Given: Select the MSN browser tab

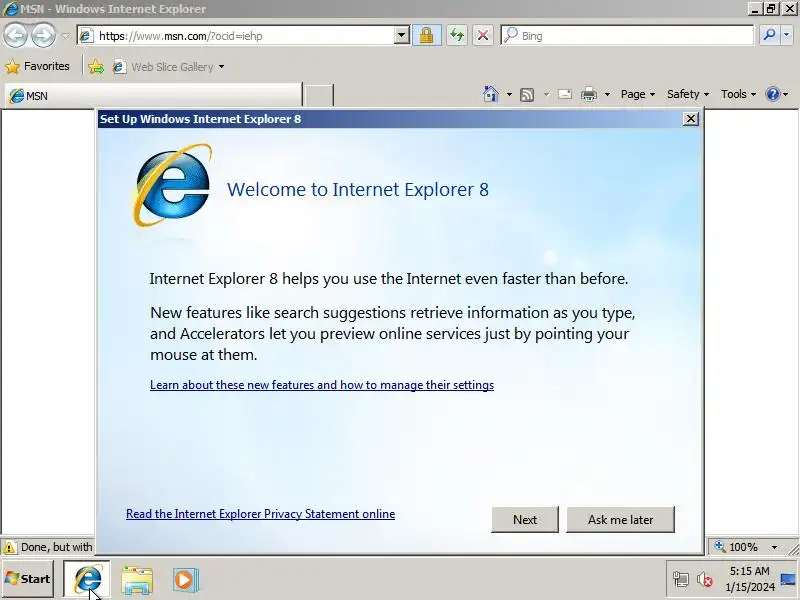Looking at the screenshot, I should [154, 95].
